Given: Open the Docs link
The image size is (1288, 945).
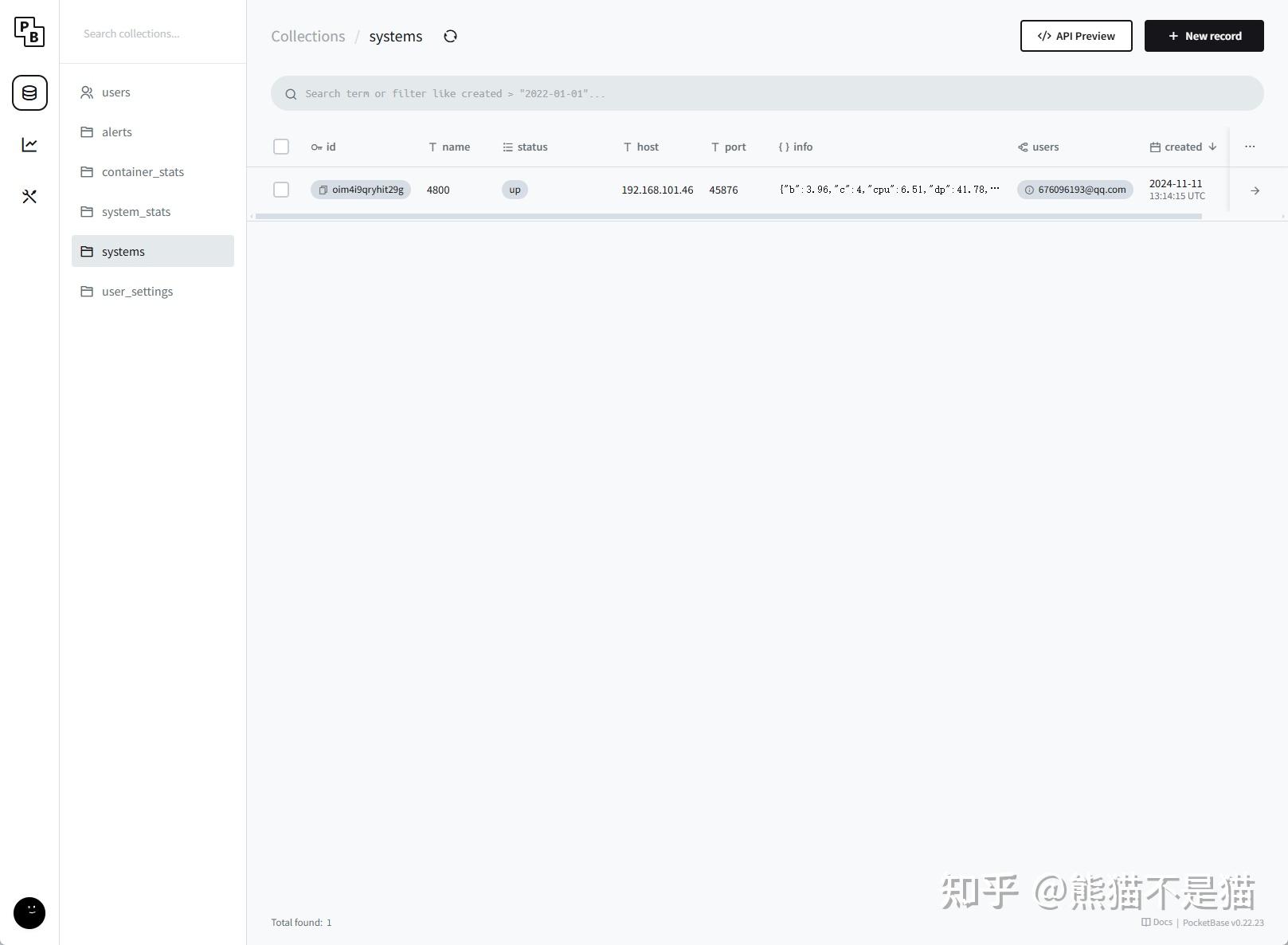Looking at the screenshot, I should click(1157, 922).
